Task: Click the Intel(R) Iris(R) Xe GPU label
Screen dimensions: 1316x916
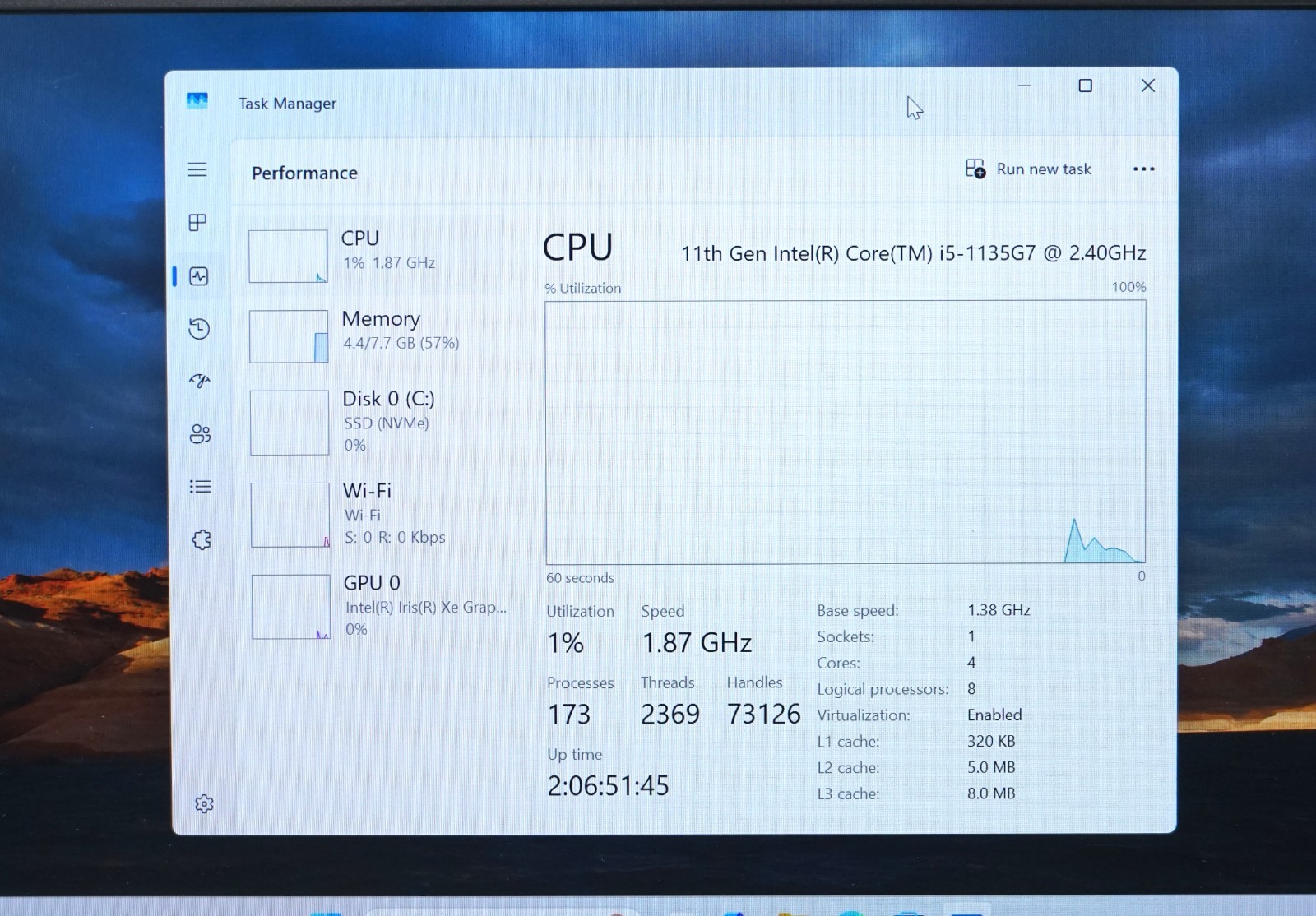Action: 425,607
